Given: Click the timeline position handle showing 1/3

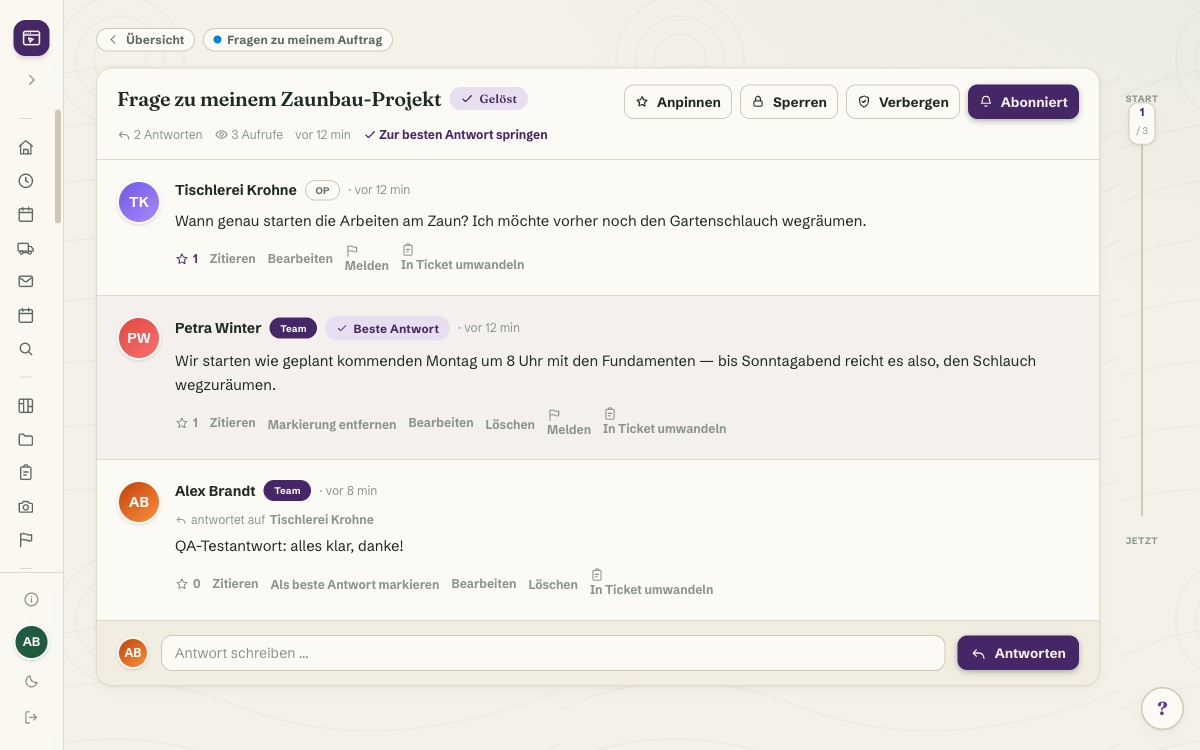Looking at the screenshot, I should 1142,123.
